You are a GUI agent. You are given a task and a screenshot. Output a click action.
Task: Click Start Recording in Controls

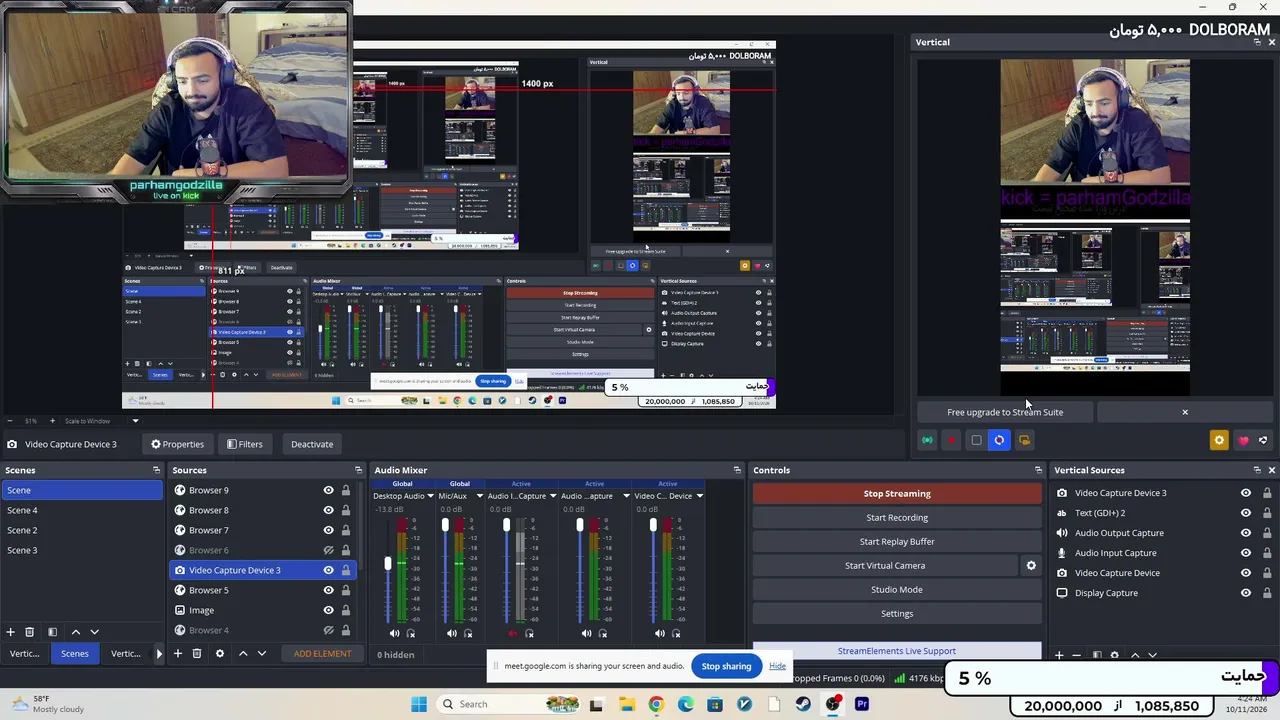pos(897,518)
